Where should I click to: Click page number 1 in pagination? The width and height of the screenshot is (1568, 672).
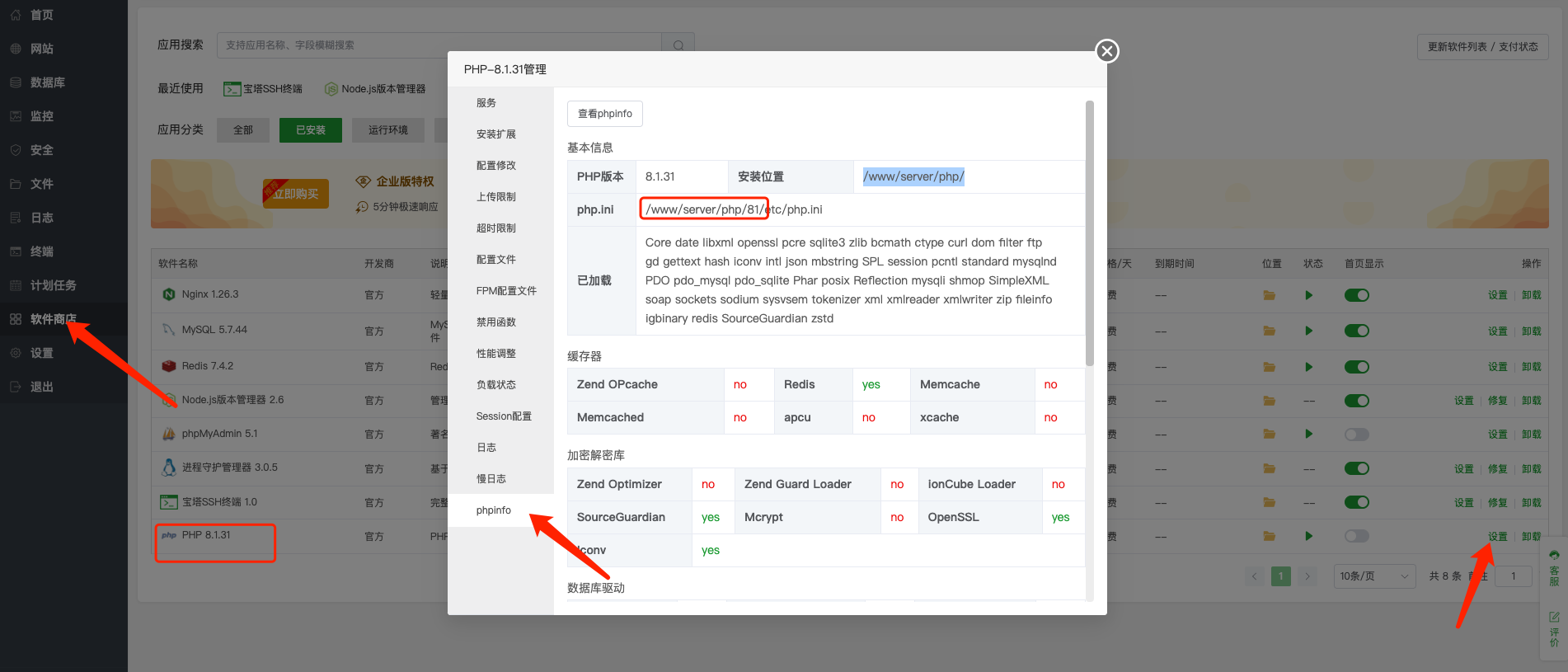pyautogui.click(x=1280, y=576)
